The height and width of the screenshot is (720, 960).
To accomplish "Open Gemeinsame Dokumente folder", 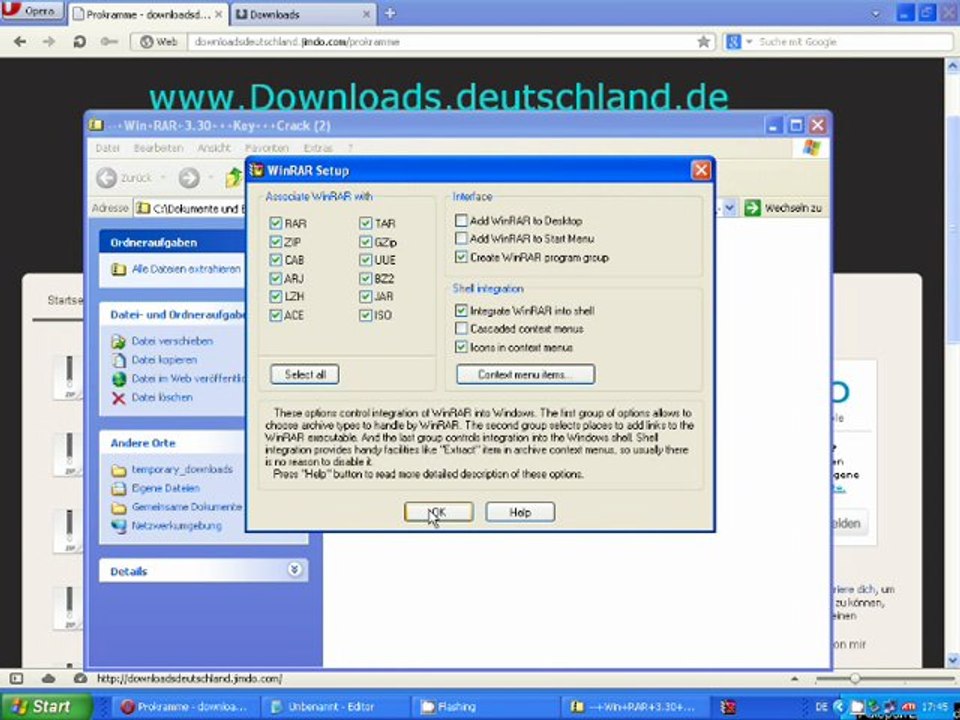I will pyautogui.click(x=187, y=507).
